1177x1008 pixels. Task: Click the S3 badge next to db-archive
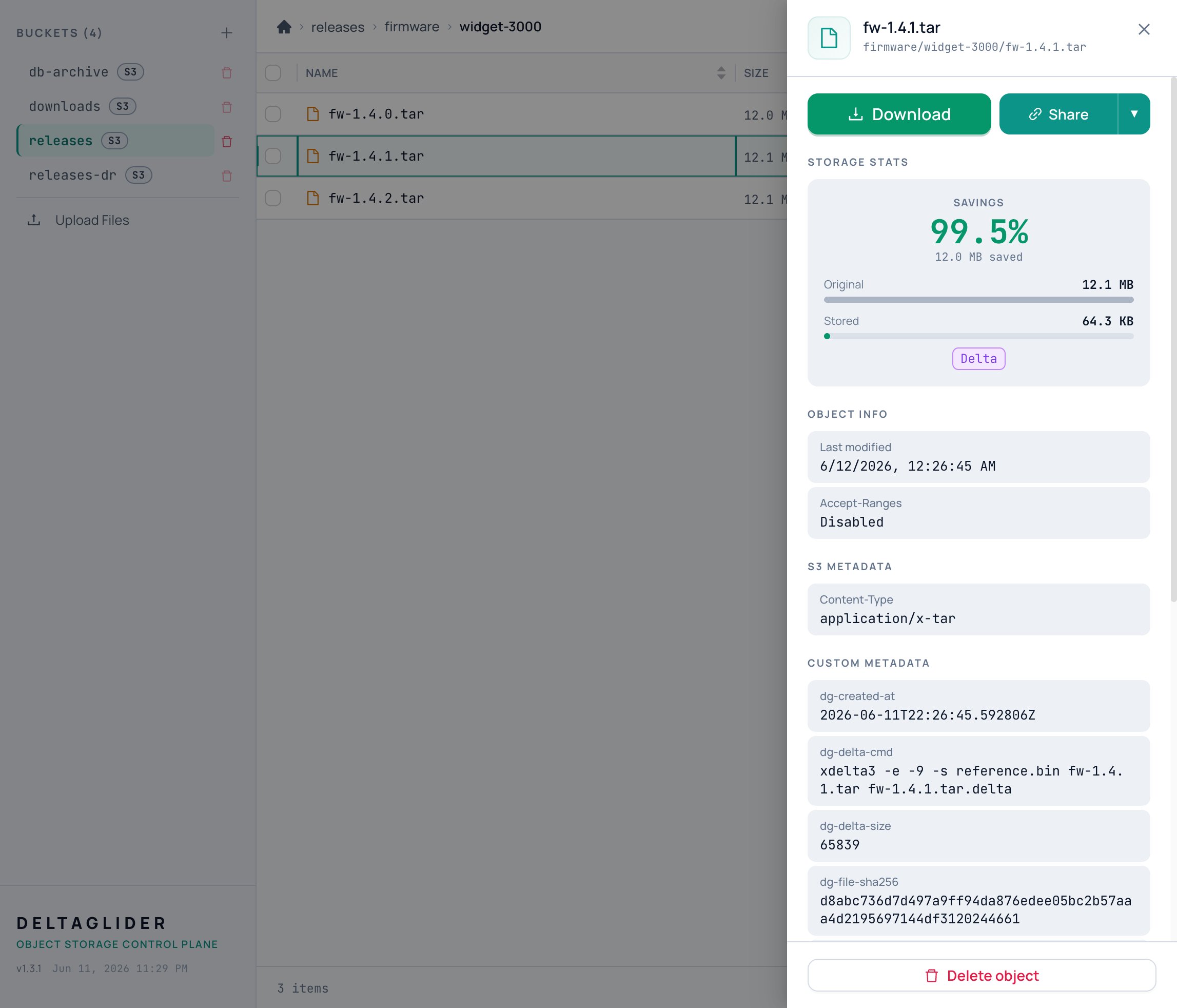(x=130, y=72)
